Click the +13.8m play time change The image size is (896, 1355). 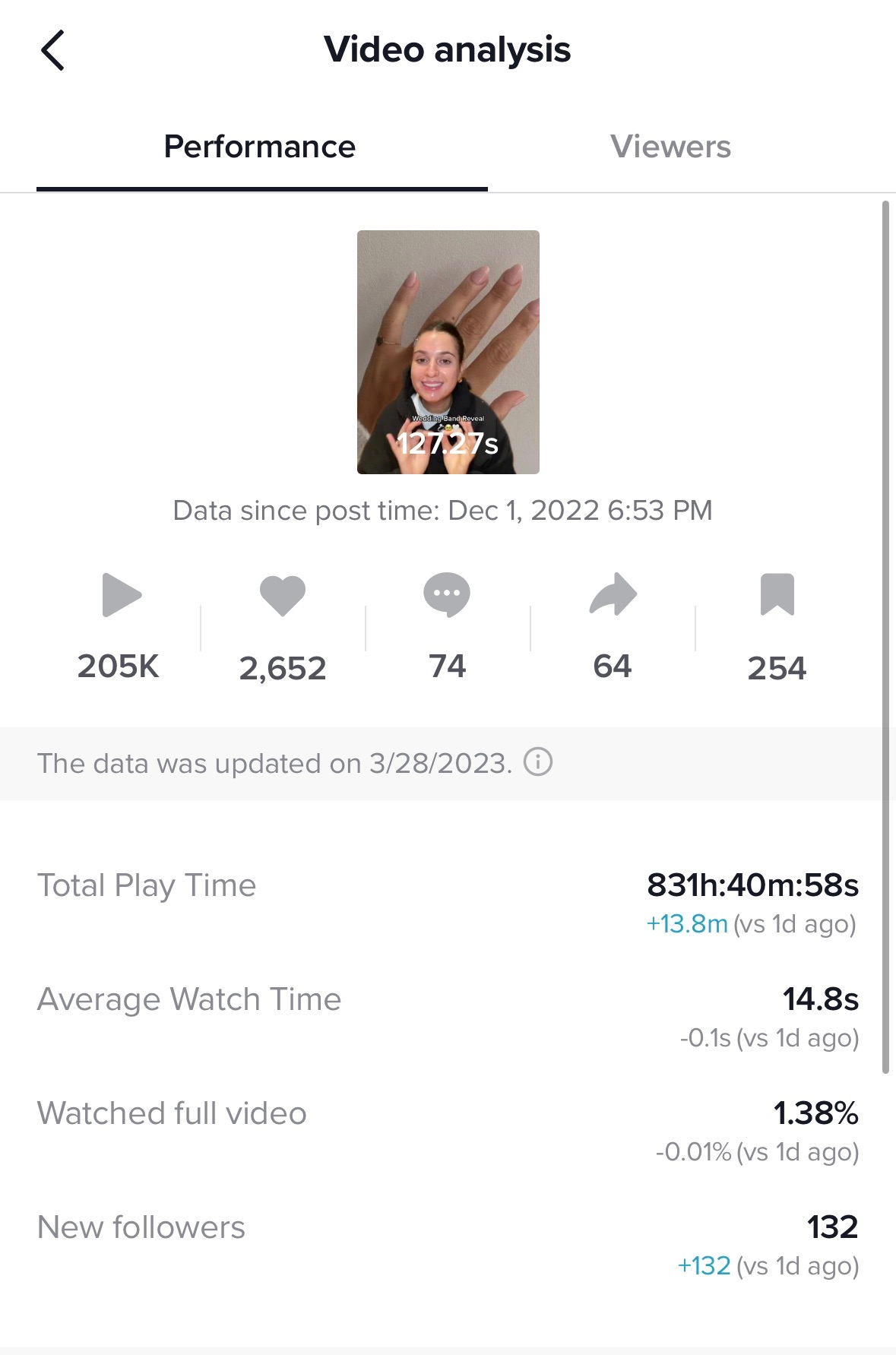687,924
